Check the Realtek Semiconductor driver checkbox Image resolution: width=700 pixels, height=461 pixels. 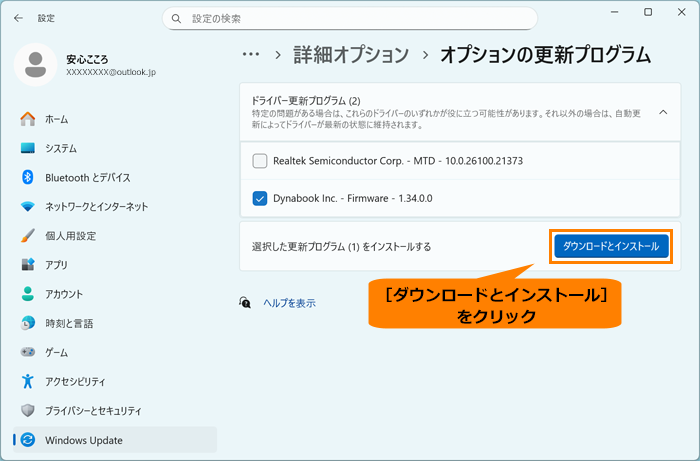coord(260,161)
